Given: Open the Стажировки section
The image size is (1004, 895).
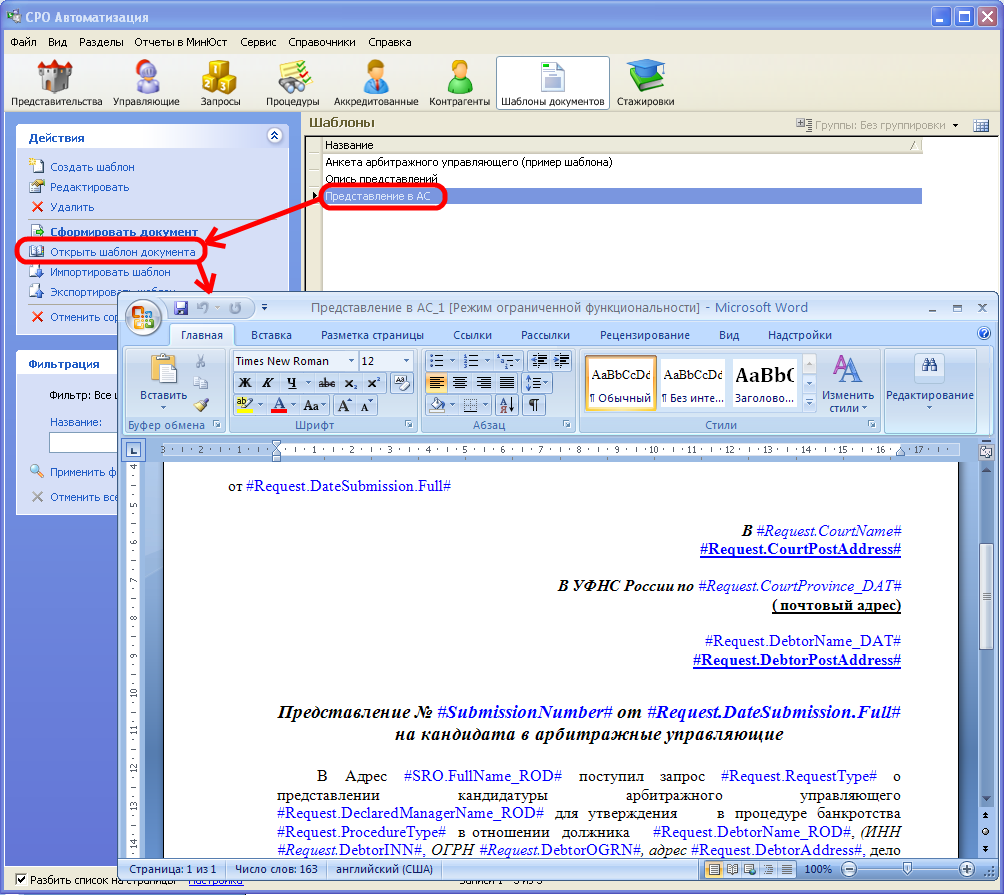Looking at the screenshot, I should coord(645,83).
